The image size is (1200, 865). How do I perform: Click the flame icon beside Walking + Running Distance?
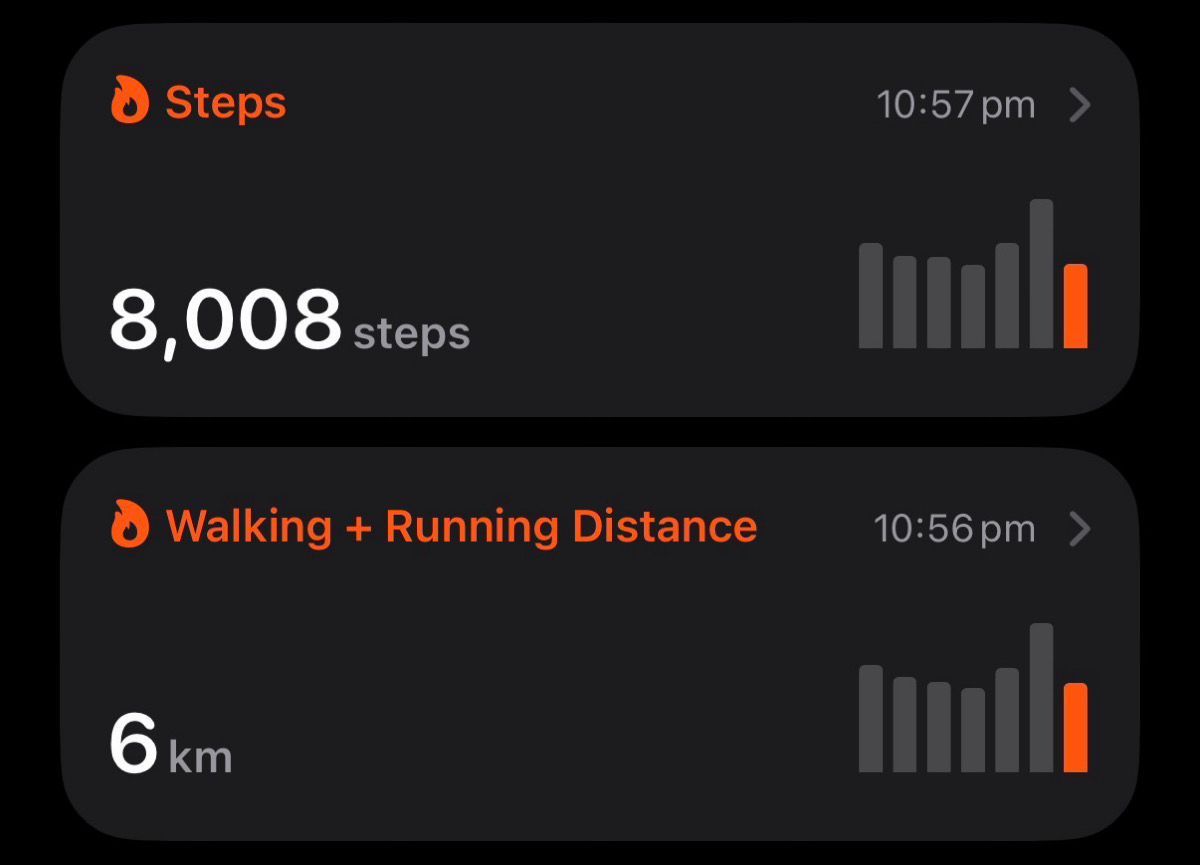click(130, 526)
